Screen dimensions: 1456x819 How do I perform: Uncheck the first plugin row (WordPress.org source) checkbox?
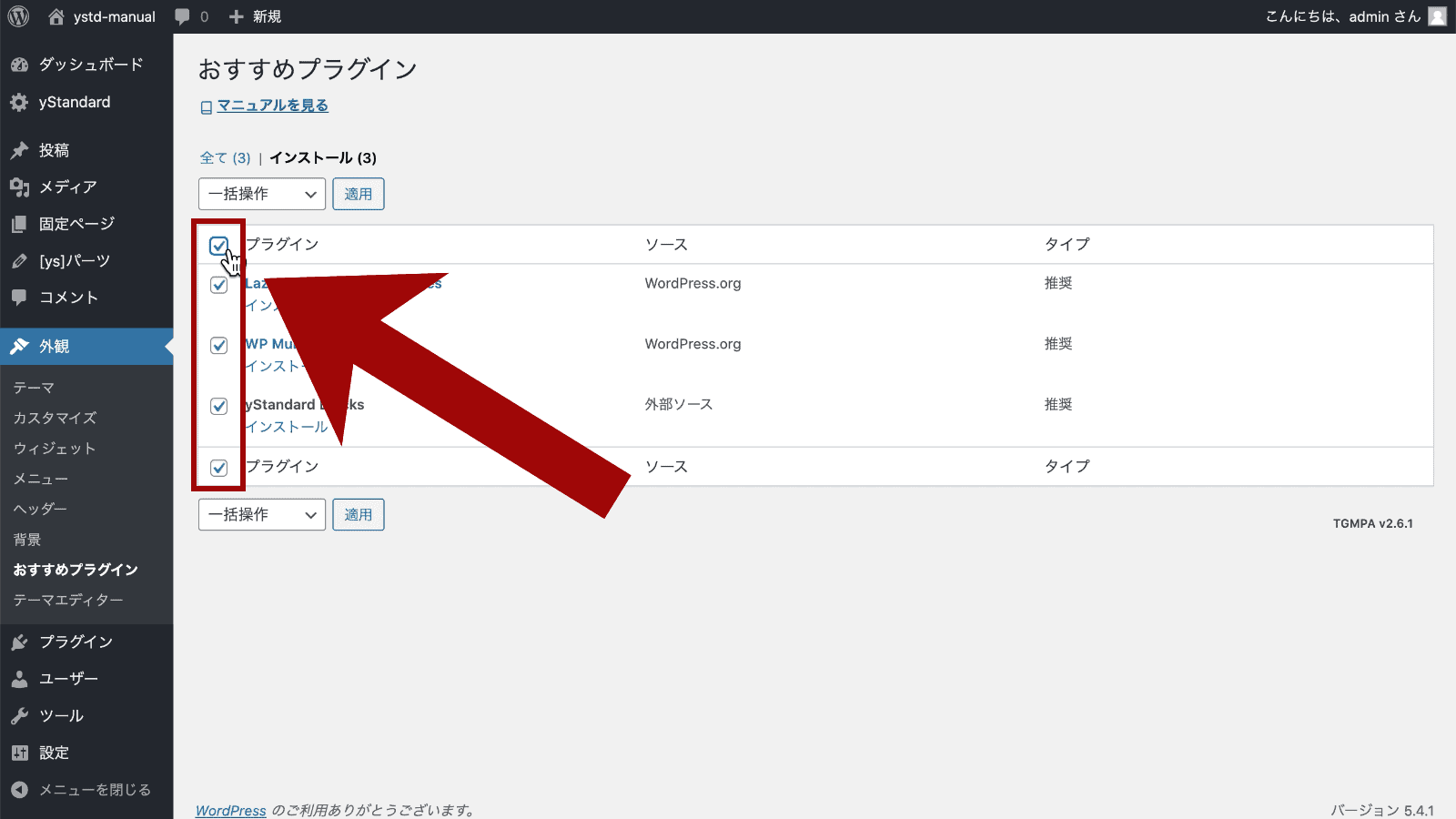click(218, 285)
